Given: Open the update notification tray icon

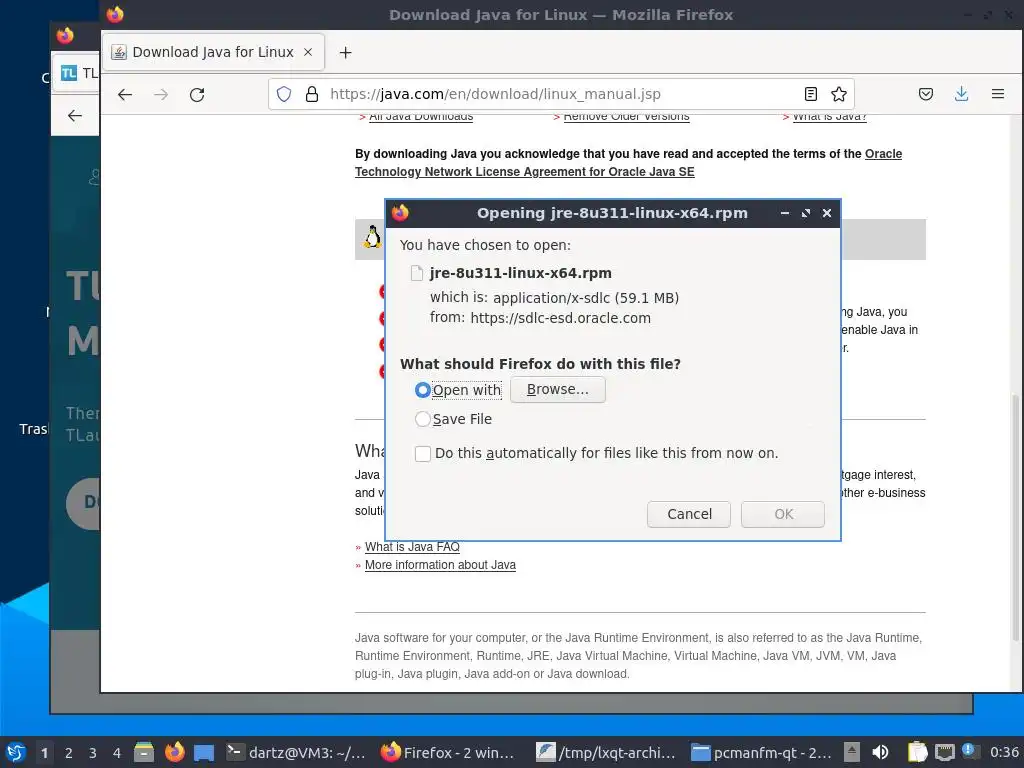Looking at the screenshot, I should click(968, 751).
